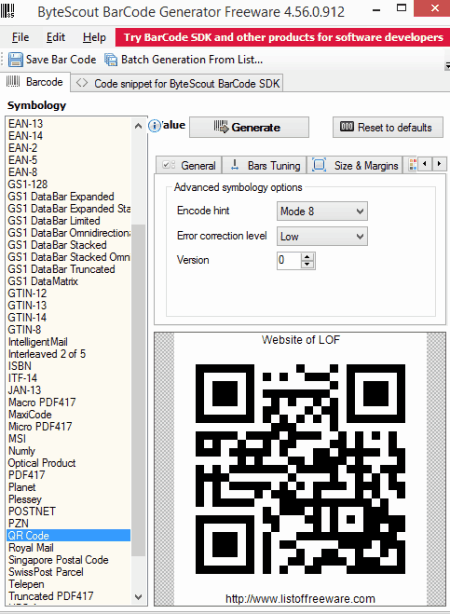
Task: Click the Reset to defaults button
Action: coord(388,127)
